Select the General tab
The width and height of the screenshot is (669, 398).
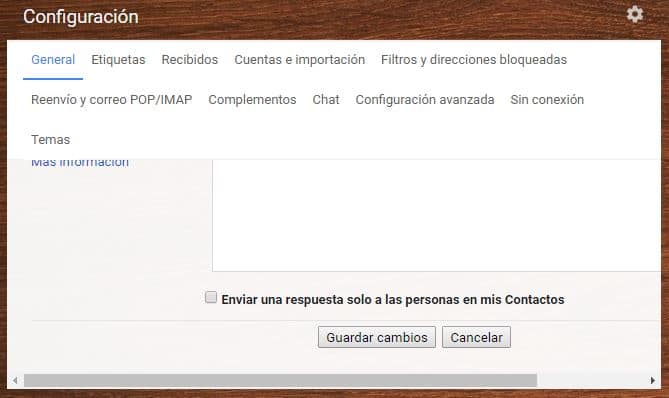click(x=53, y=60)
